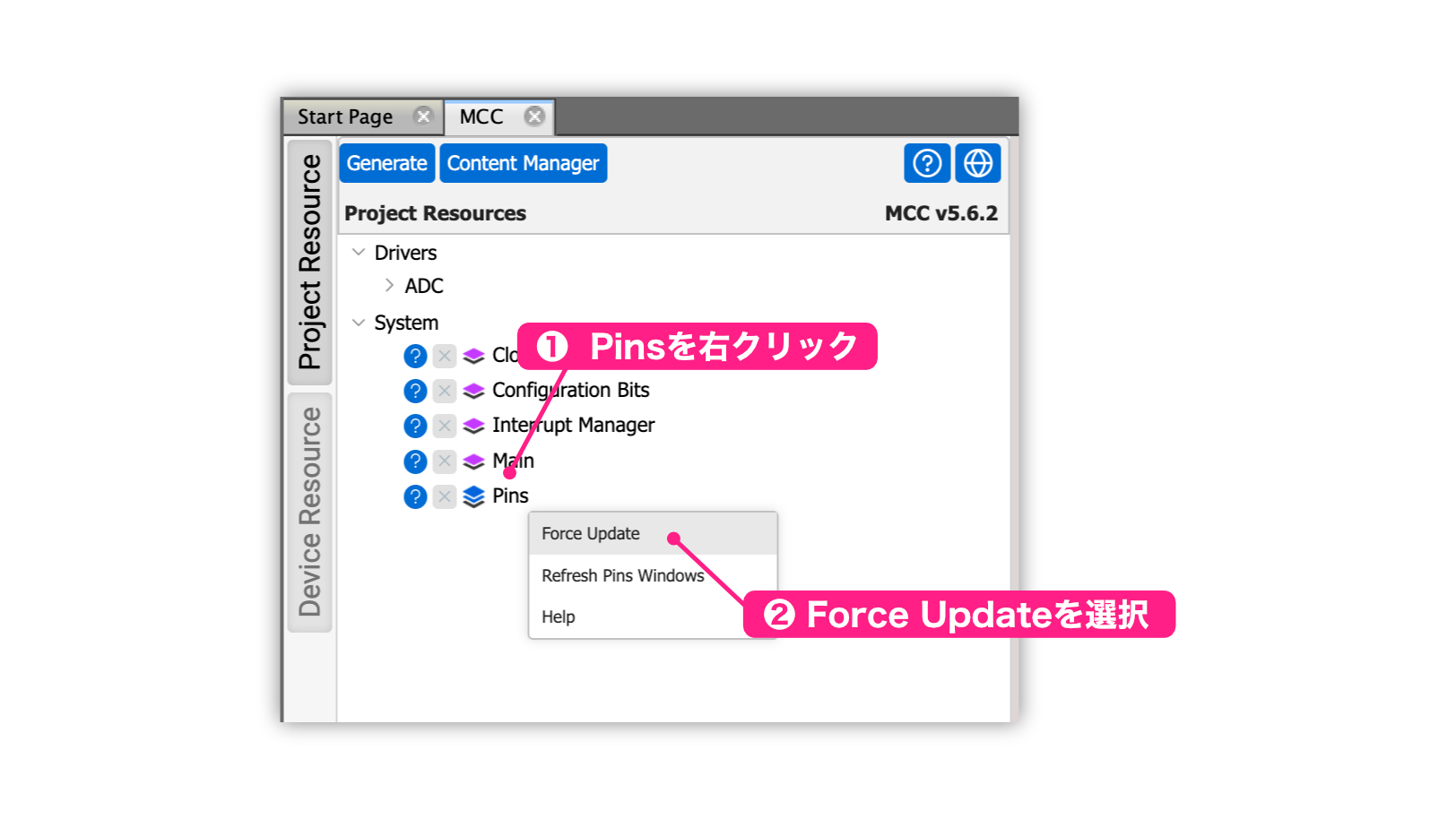Viewport: 1456px width, 819px height.
Task: Click purple layers icon of Main
Action: click(x=473, y=461)
